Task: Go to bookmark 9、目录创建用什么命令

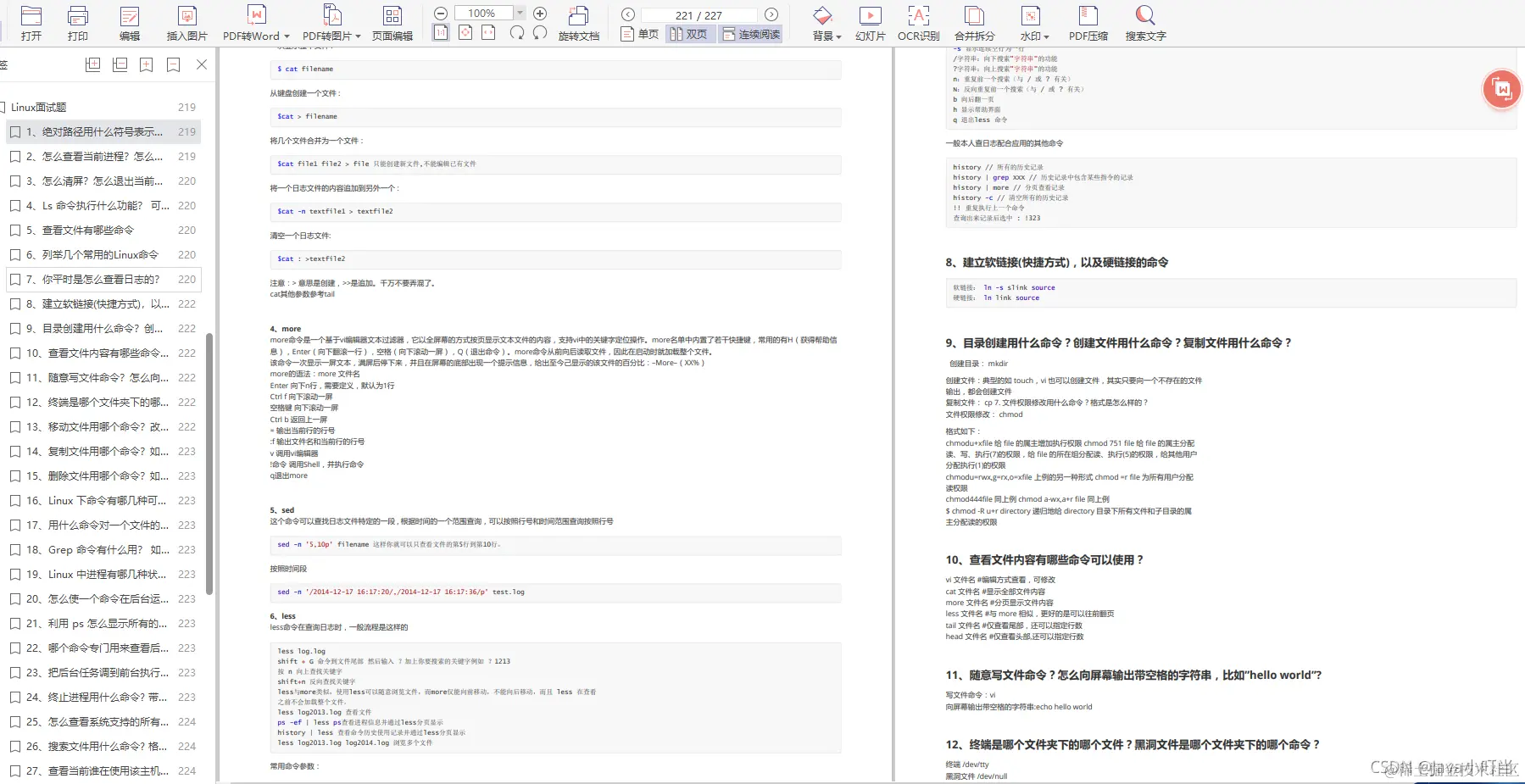Action: pos(103,328)
